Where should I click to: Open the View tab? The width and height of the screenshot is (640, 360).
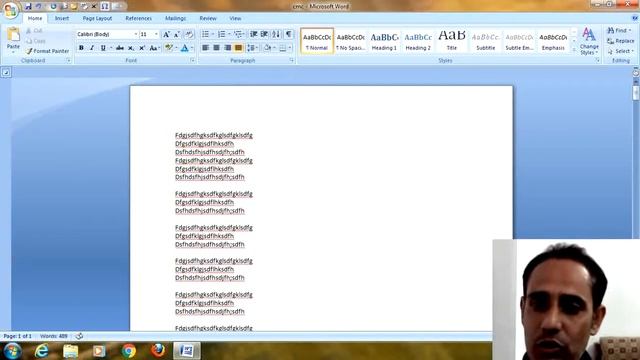(235, 18)
